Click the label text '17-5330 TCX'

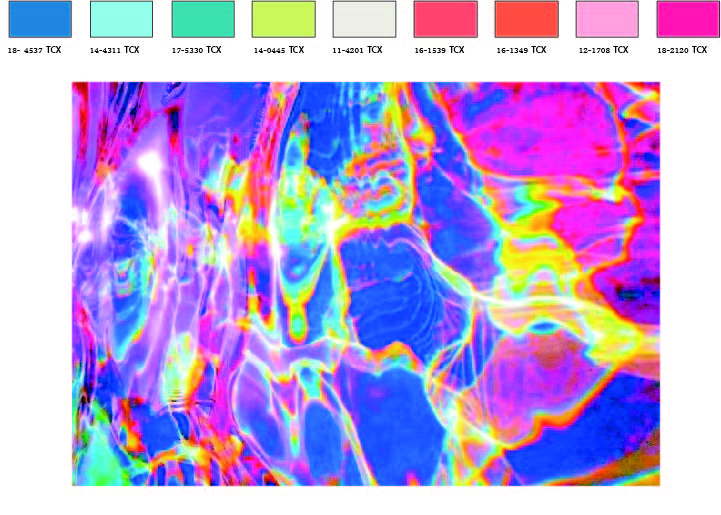pyautogui.click(x=196, y=50)
